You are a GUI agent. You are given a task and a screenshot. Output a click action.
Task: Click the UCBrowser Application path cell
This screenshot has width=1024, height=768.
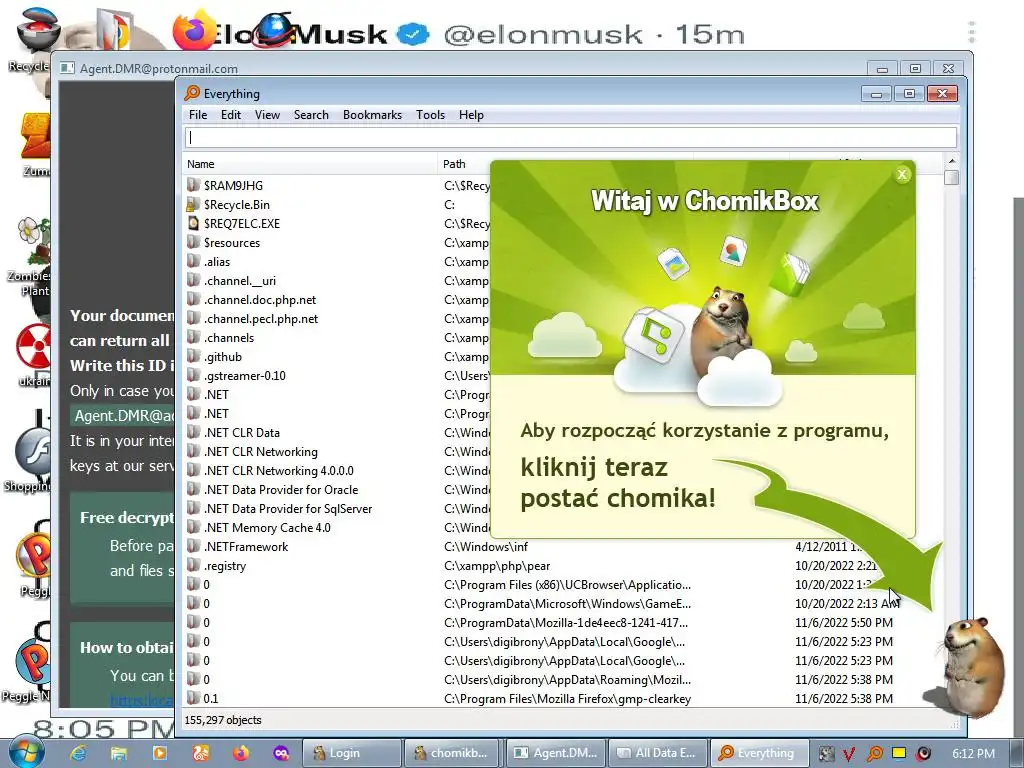568,584
